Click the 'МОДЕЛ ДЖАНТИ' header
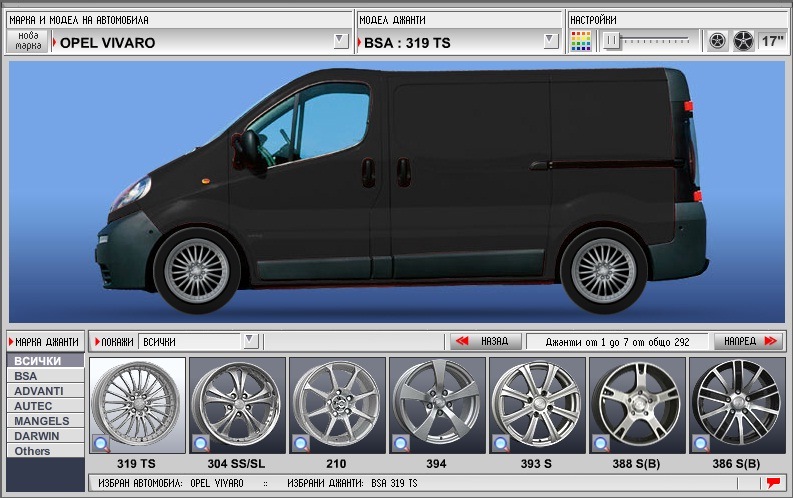This screenshot has width=793, height=498. point(392,20)
